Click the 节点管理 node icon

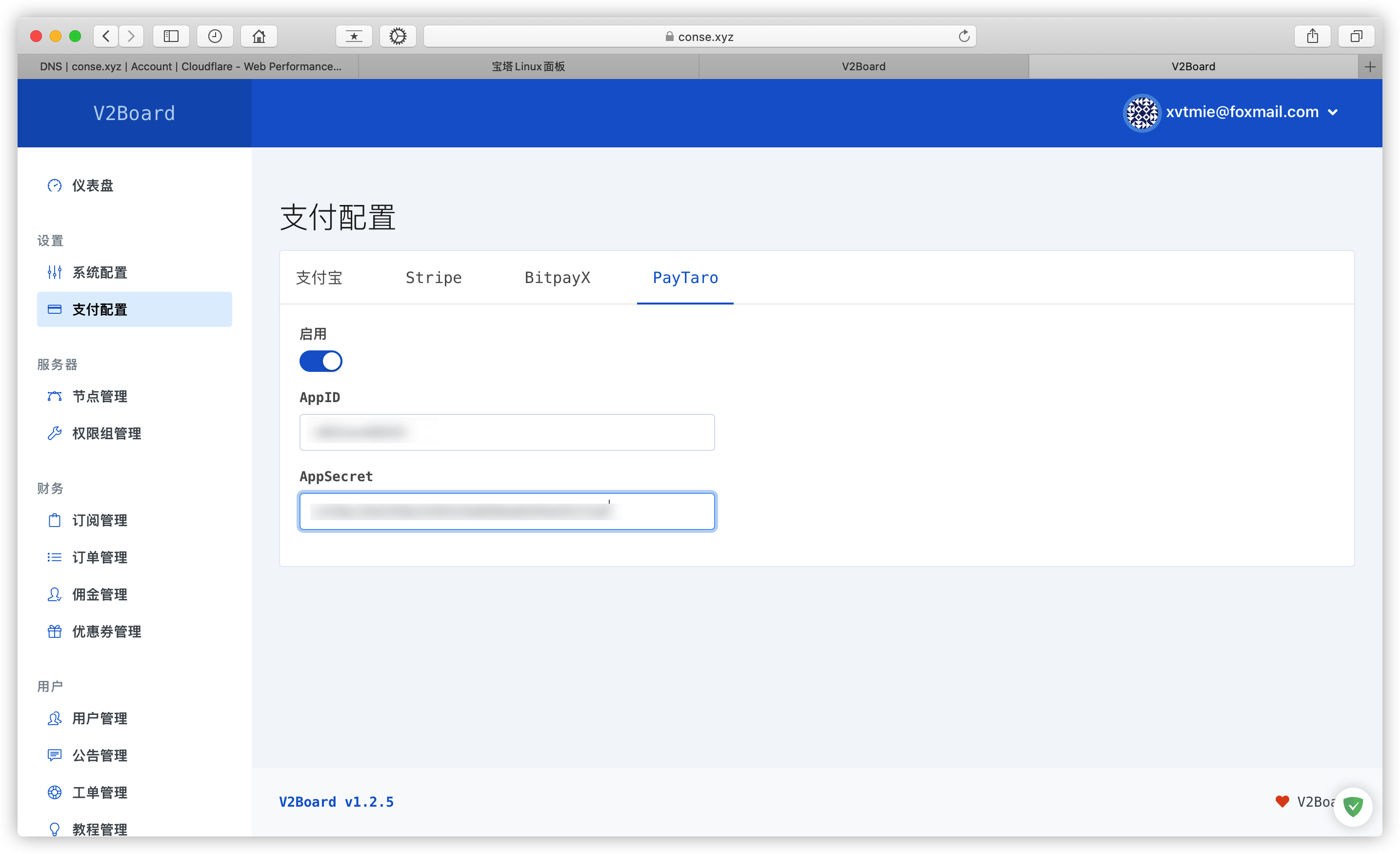click(55, 396)
